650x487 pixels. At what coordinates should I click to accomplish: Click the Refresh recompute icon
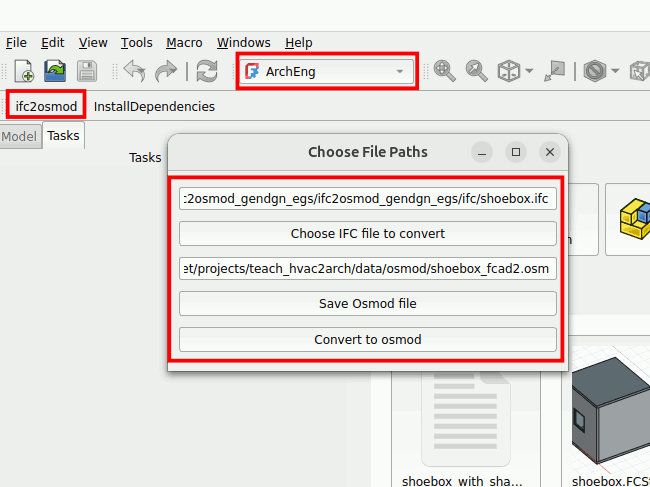click(x=206, y=72)
